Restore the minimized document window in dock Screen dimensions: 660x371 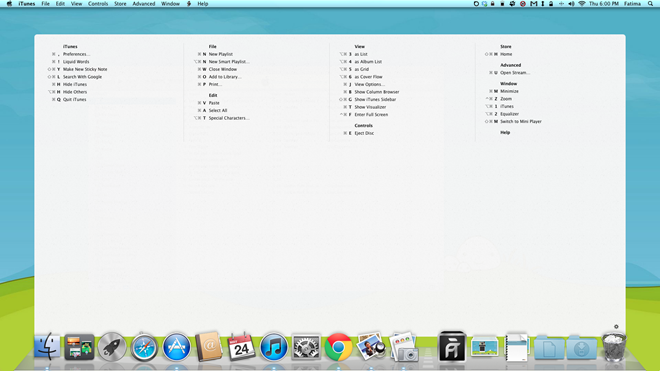coord(516,347)
